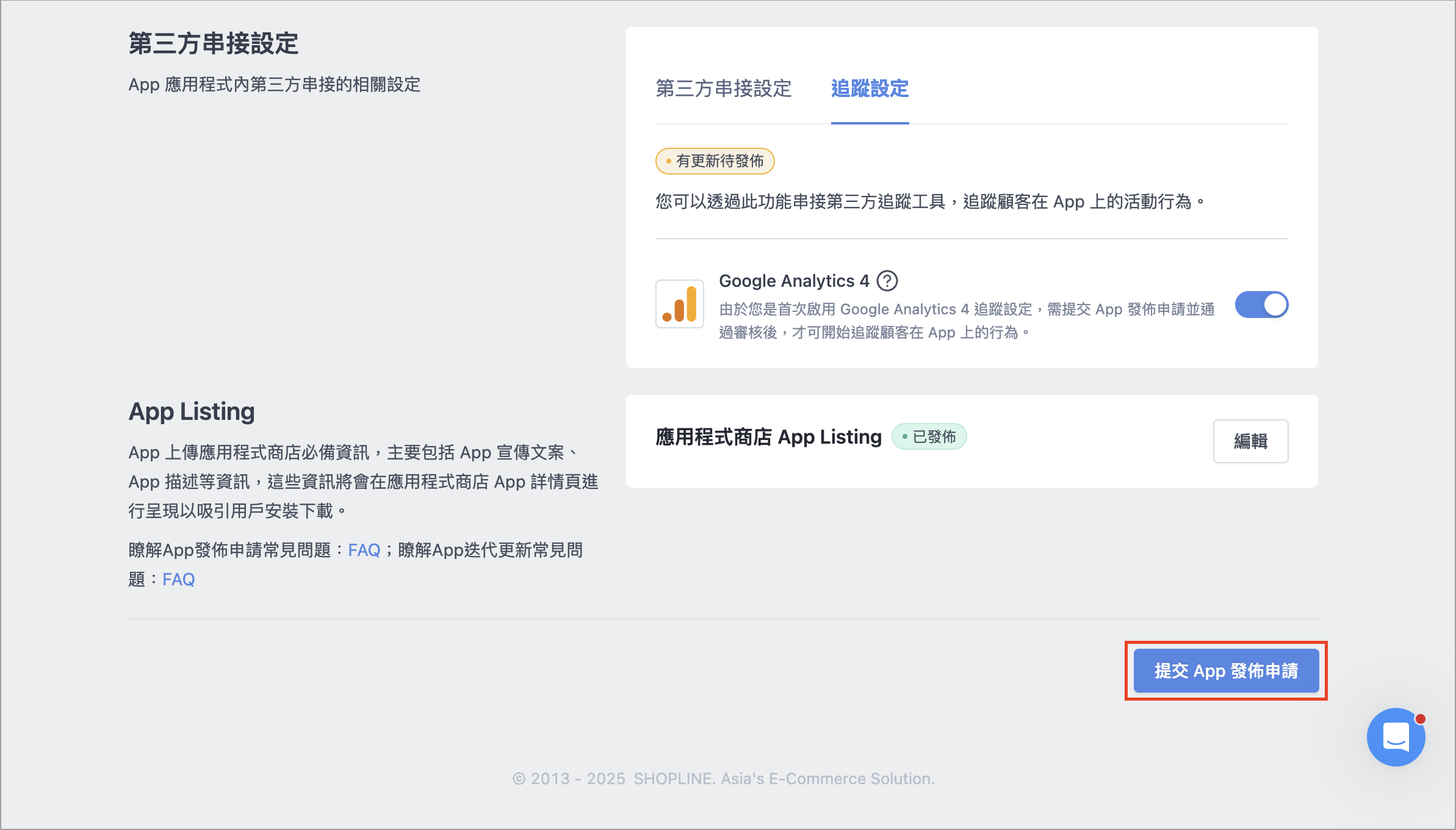This screenshot has height=830, width=1456.
Task: Click the description 您可以透過此功能串接第三方追蹤工具
Action: tap(930, 202)
